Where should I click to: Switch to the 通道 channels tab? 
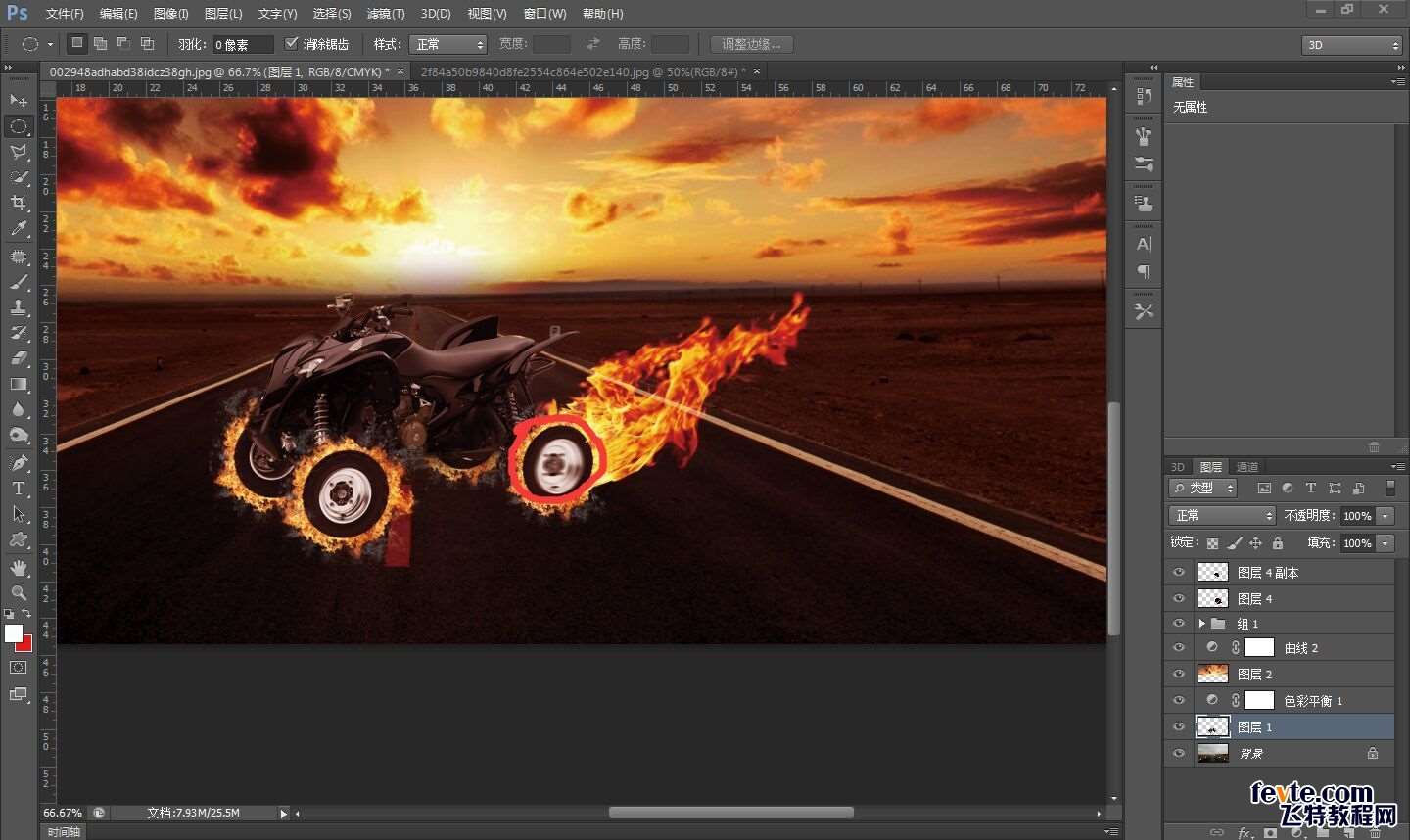[1246, 467]
